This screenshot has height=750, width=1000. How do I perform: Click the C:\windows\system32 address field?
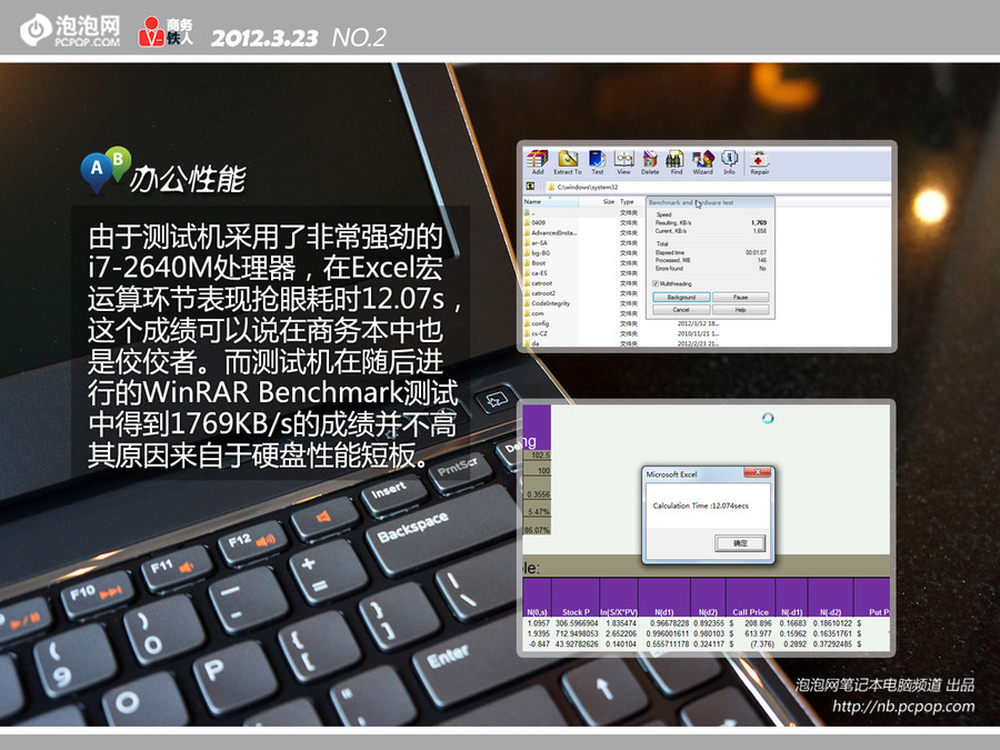[717, 187]
